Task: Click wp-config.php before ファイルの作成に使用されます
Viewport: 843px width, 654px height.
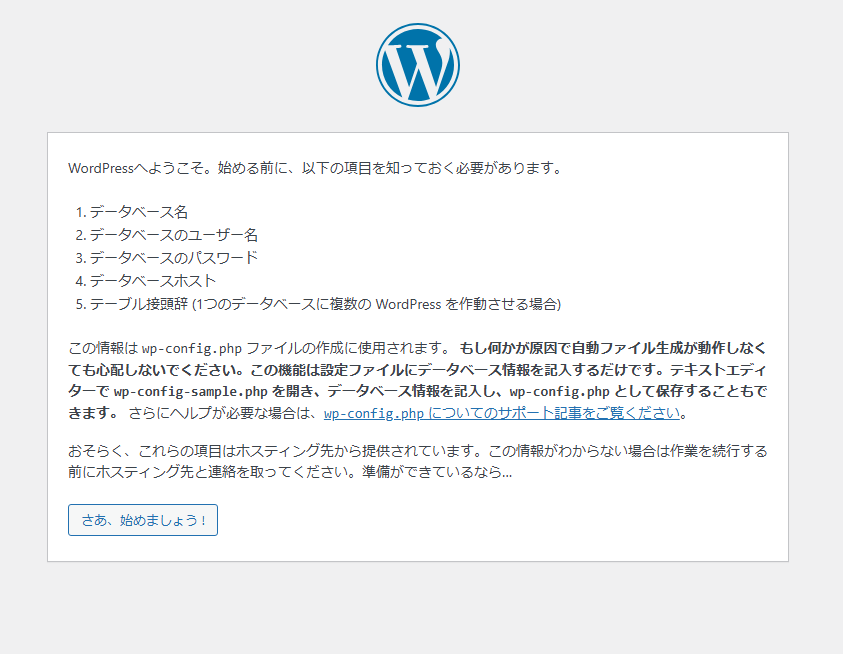Action: (192, 348)
